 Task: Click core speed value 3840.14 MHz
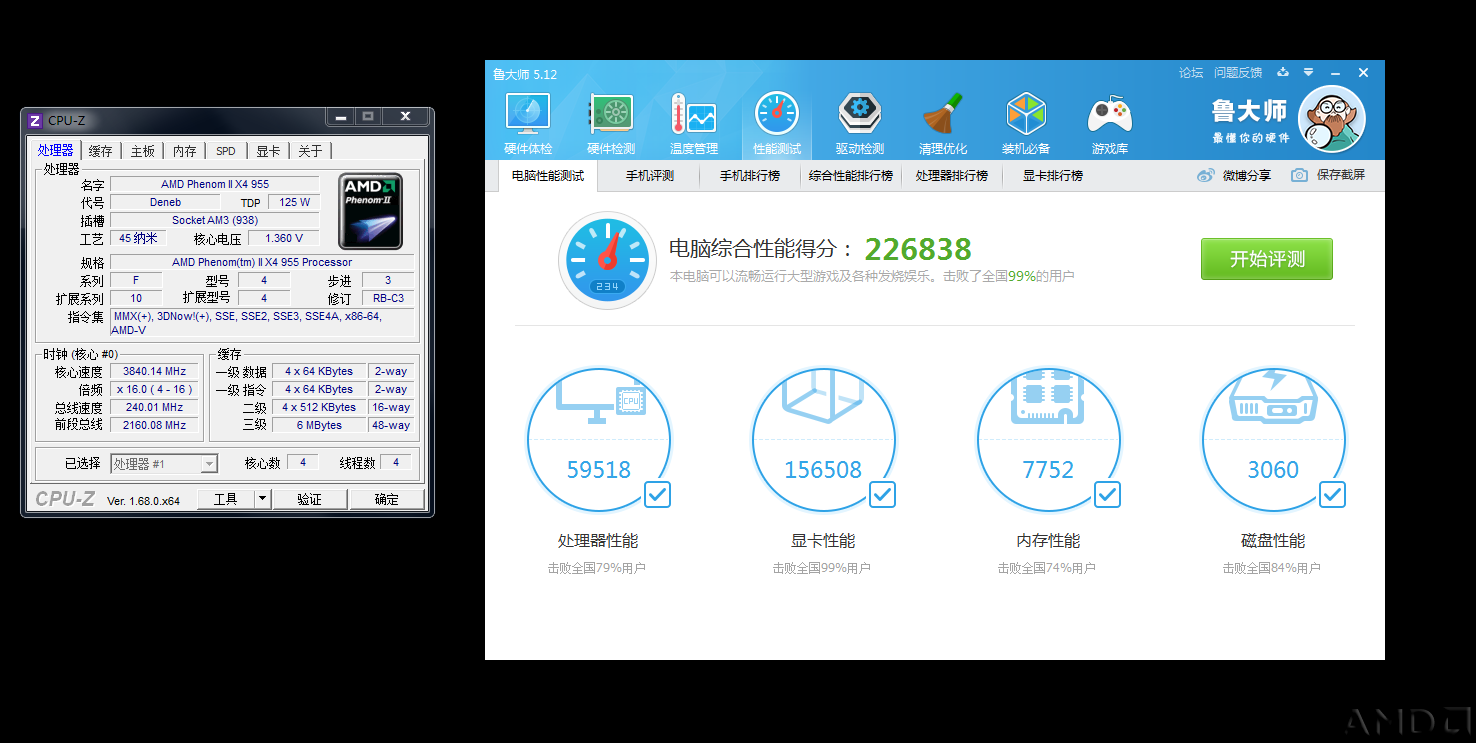(154, 371)
